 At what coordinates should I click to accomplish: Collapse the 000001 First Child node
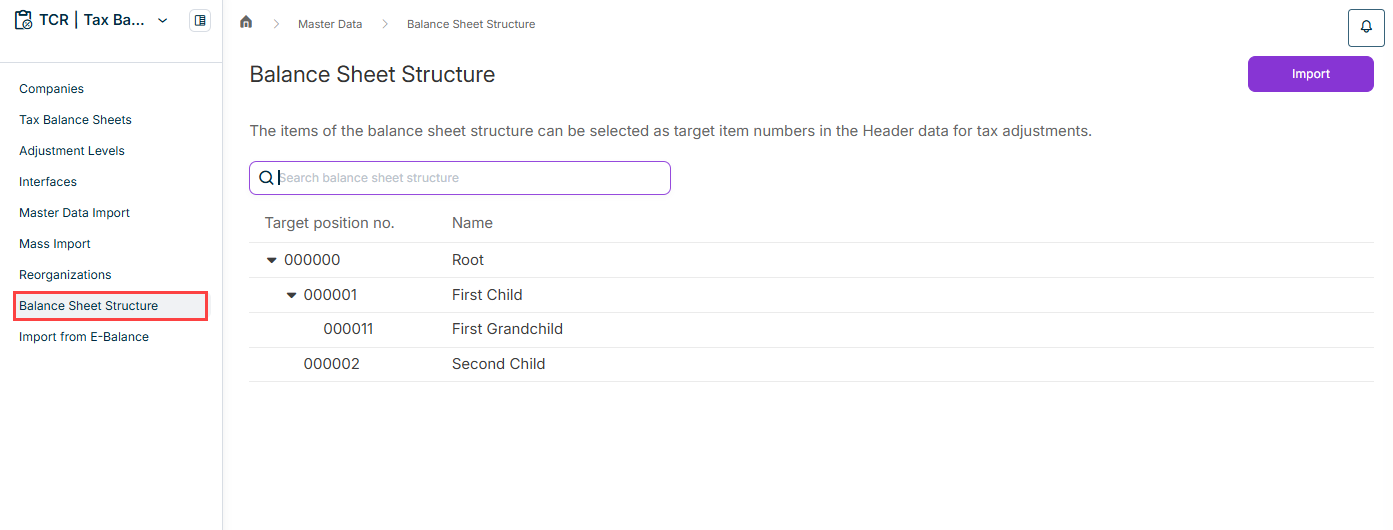tap(291, 295)
